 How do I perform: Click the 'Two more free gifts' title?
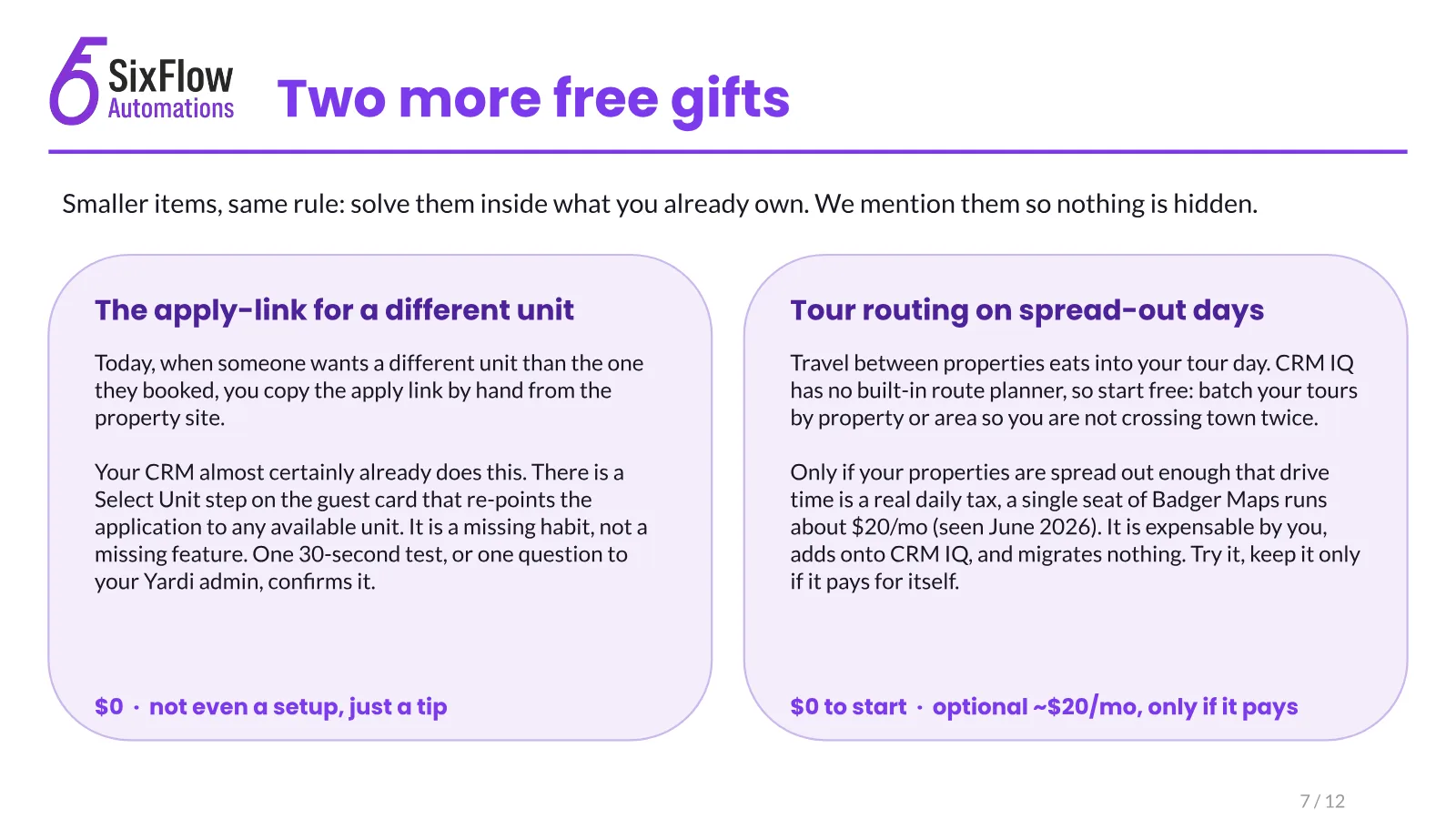pyautogui.click(x=533, y=99)
